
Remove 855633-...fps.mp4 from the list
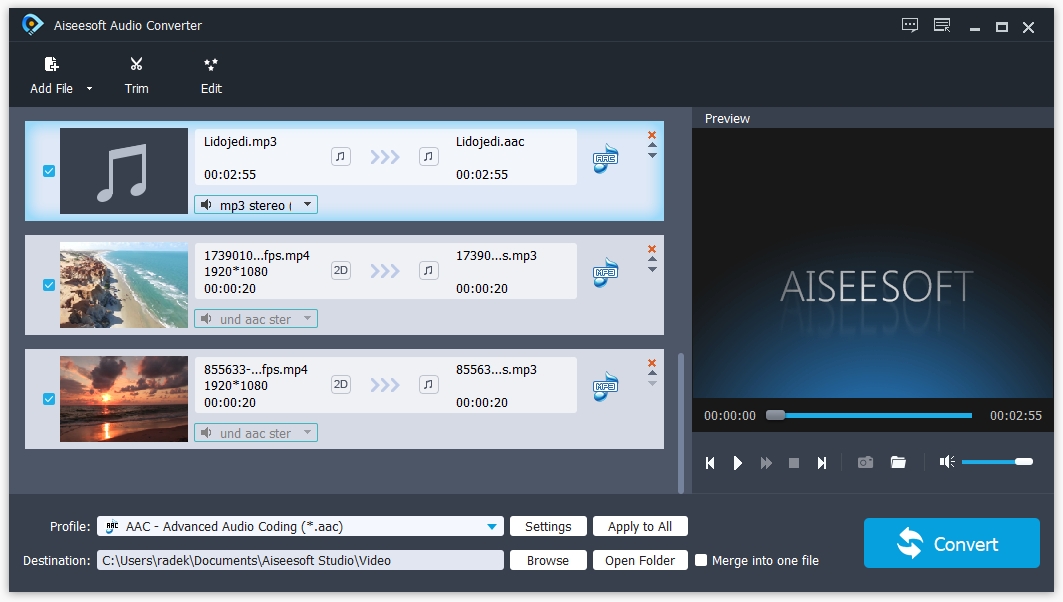(x=652, y=363)
